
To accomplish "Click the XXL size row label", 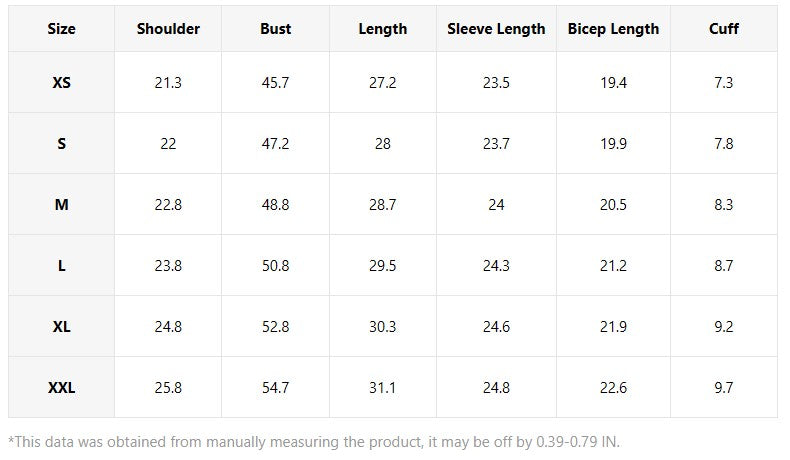I will click(x=61, y=387).
